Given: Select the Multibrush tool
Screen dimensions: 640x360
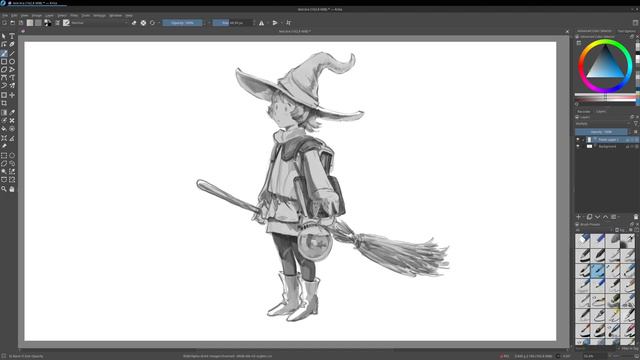Looking at the screenshot, I should point(12,86).
